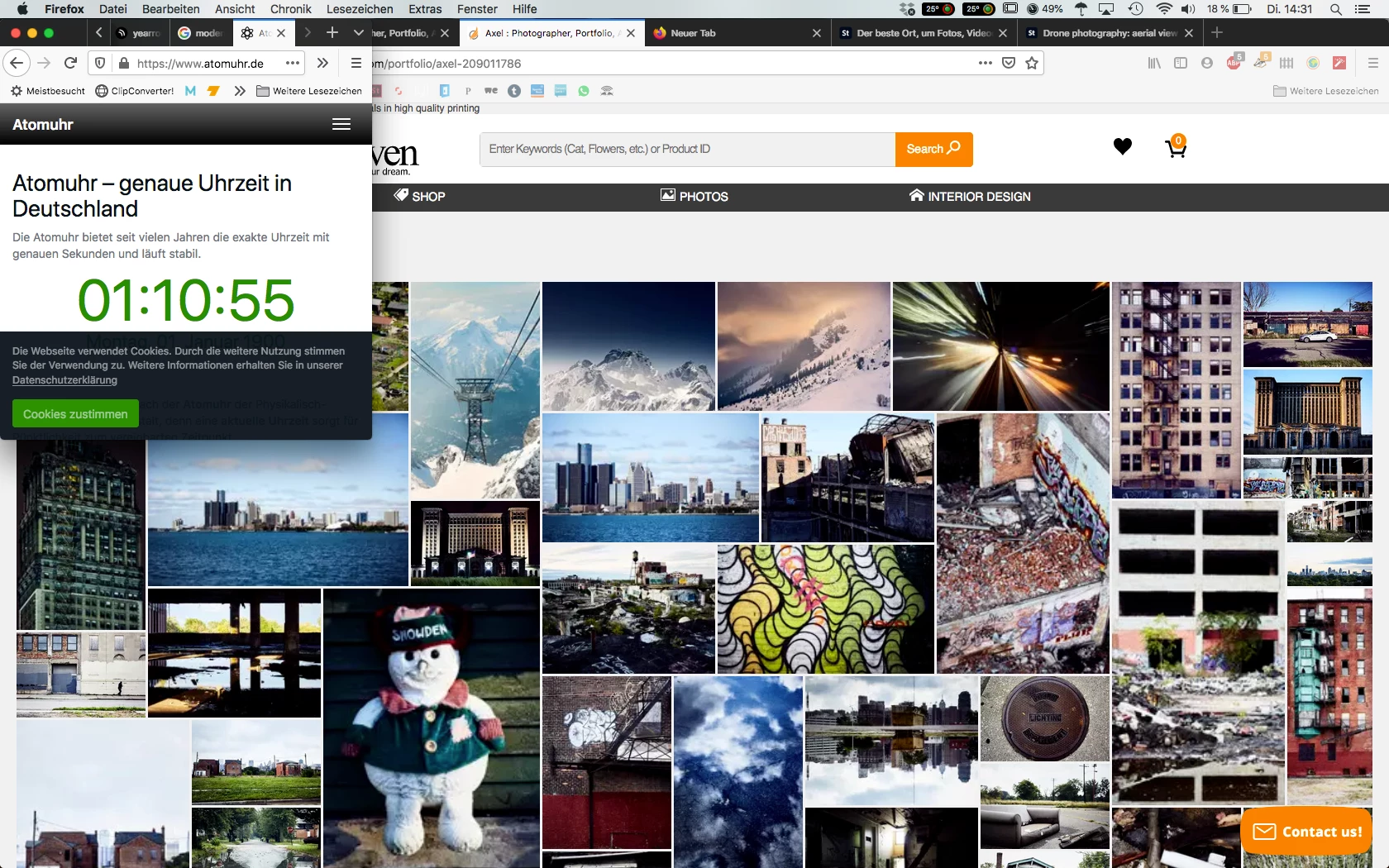This screenshot has height=868, width=1389.
Task: Open tracking protection shield in Atomuhr address bar
Action: (99, 63)
